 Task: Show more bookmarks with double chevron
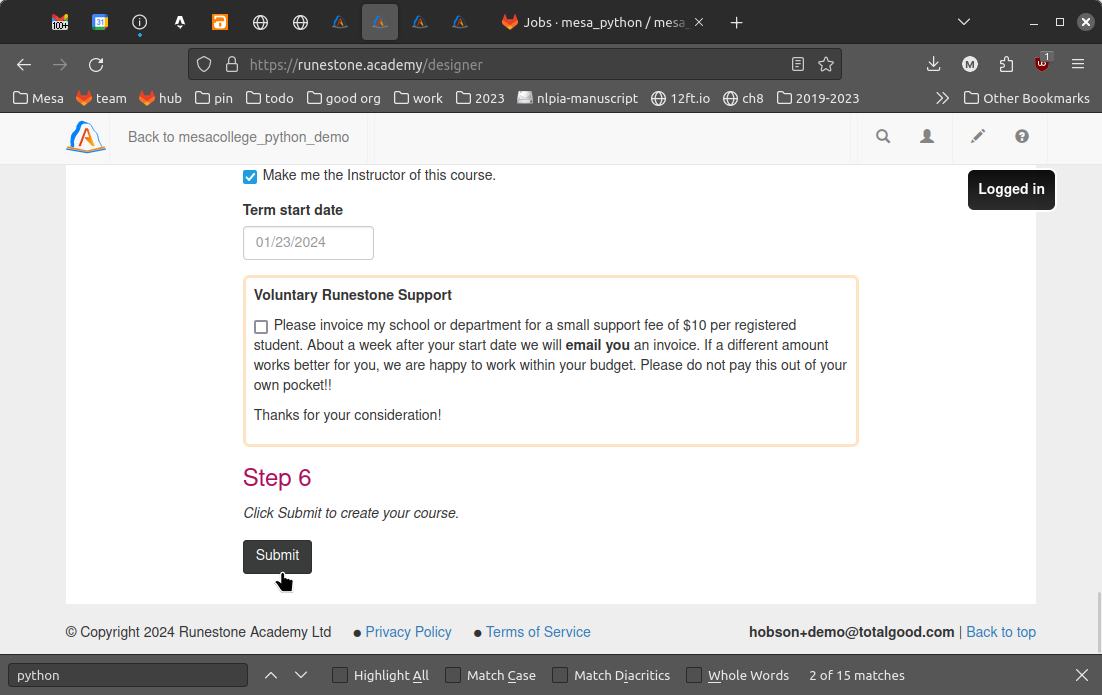click(942, 98)
